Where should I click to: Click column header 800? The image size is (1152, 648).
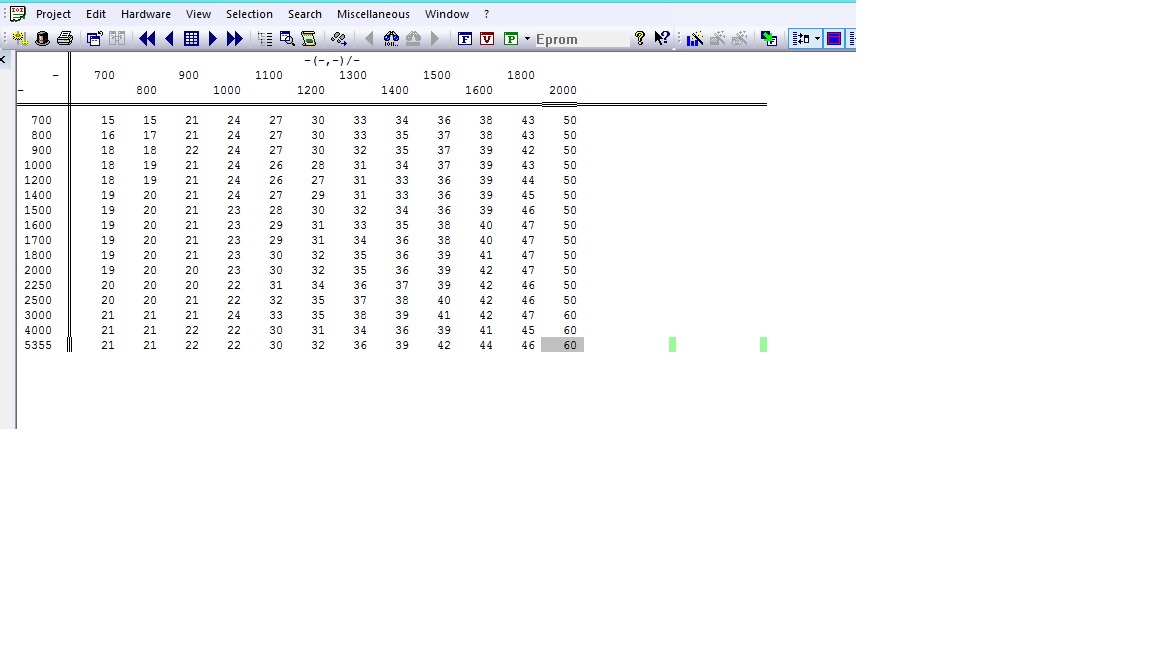tap(146, 90)
